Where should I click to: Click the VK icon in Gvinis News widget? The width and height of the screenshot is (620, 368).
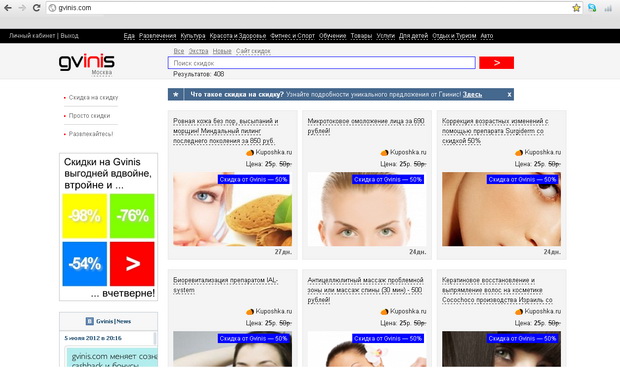click(90, 321)
